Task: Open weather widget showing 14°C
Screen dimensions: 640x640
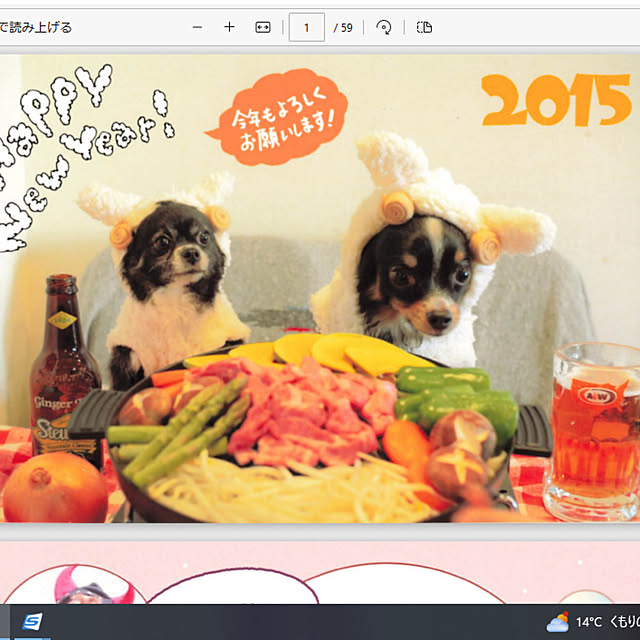Action: pos(593,622)
